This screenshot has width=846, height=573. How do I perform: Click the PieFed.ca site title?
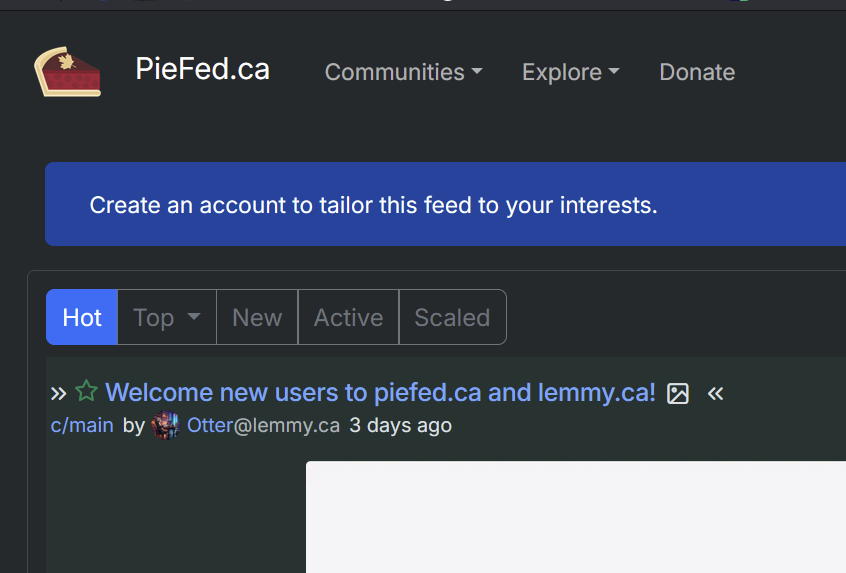[x=202, y=69]
